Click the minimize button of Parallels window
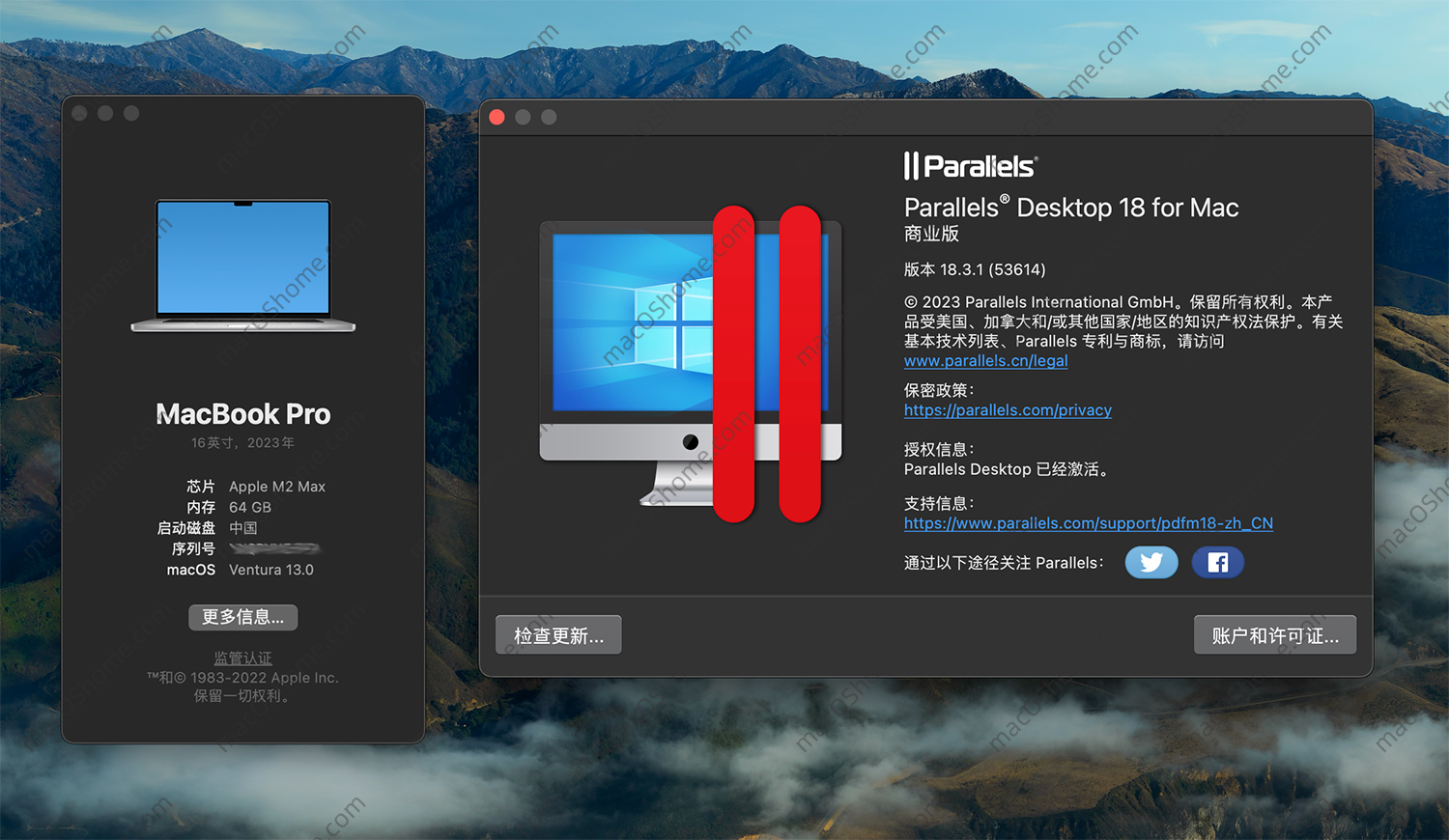Screen dimensions: 1449x840 pyautogui.click(x=523, y=117)
